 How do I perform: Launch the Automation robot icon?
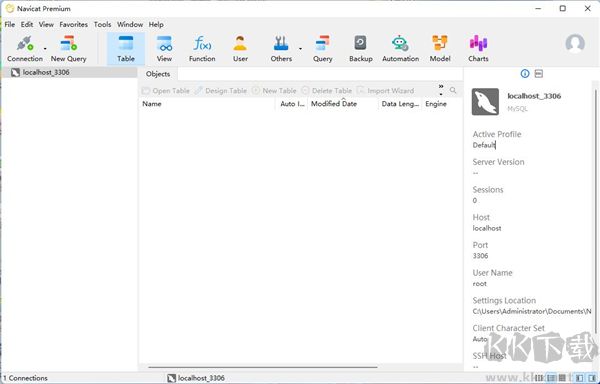(x=400, y=49)
